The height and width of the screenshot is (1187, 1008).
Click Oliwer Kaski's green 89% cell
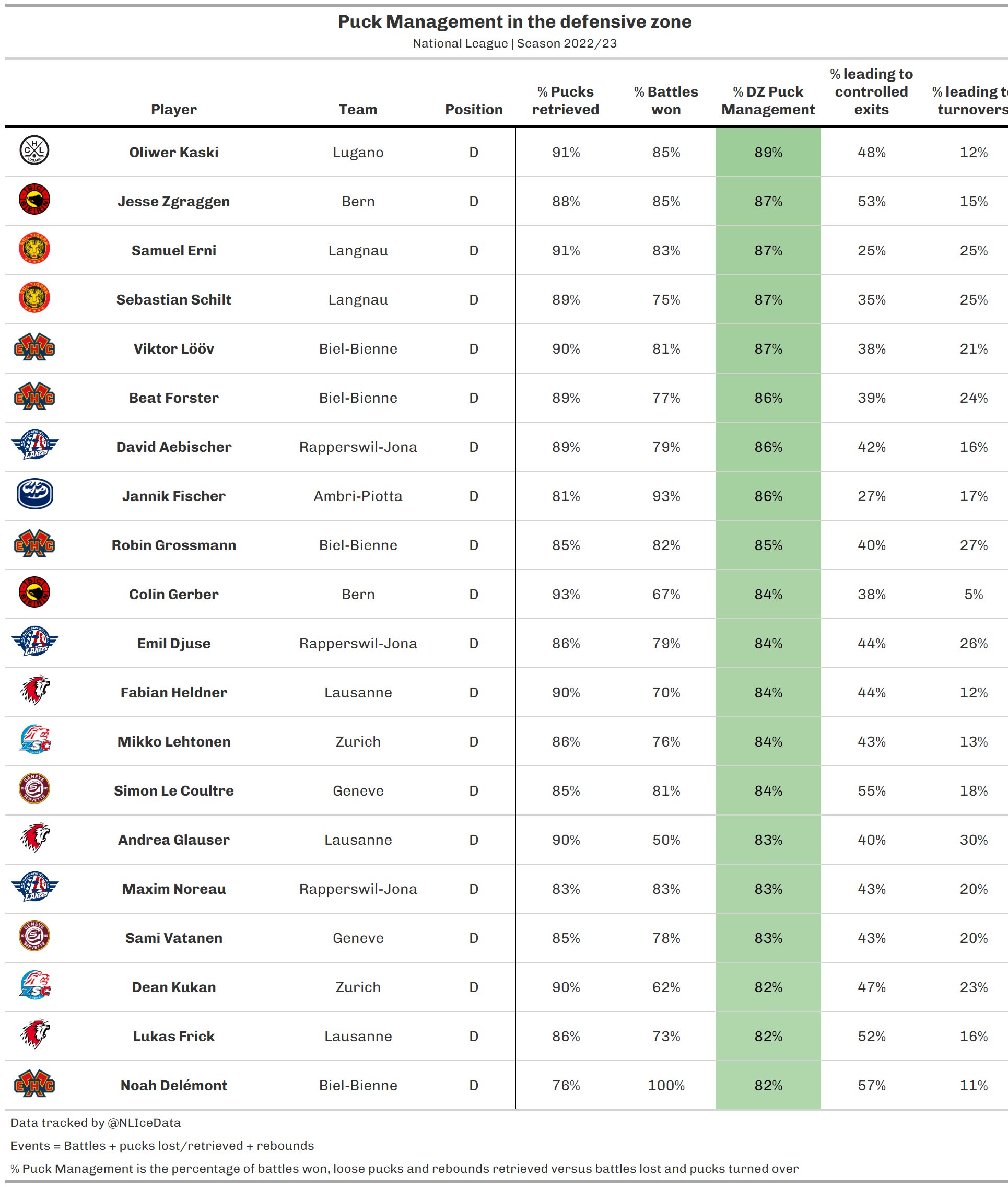click(x=767, y=153)
